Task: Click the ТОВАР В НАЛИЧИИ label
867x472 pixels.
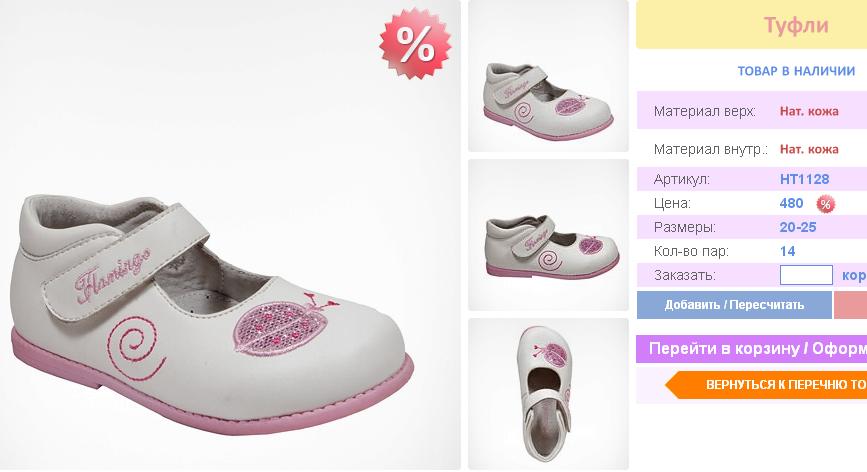Action: pos(796,71)
